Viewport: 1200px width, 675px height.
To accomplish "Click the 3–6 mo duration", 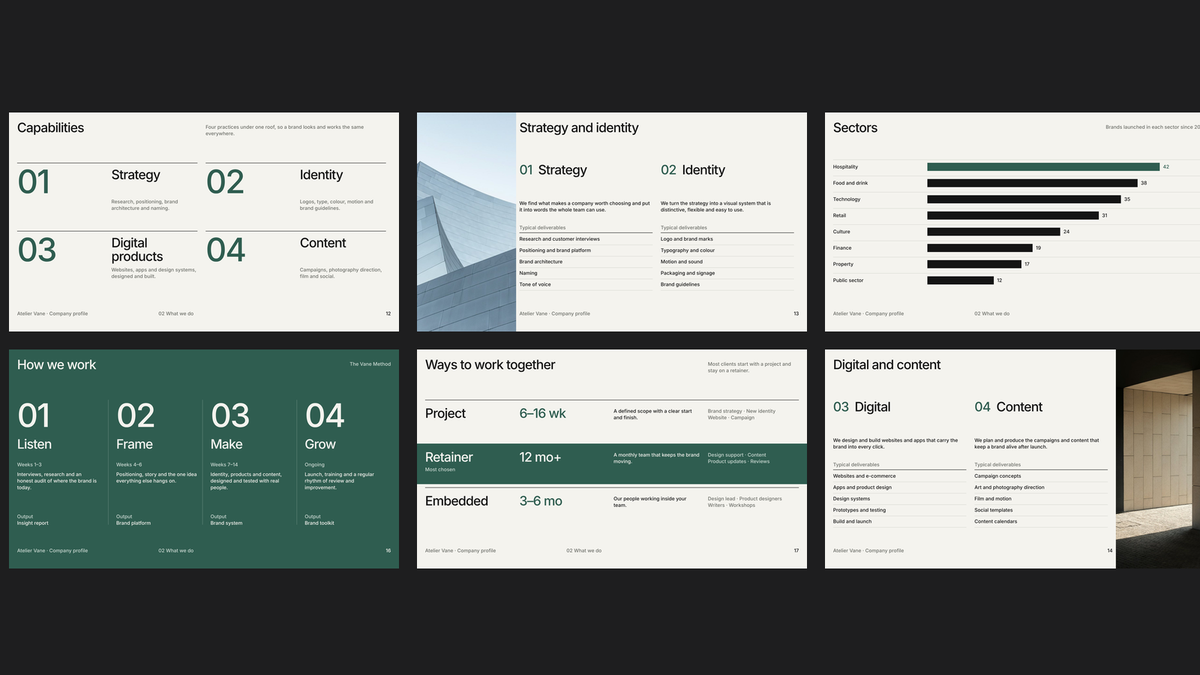I will pyautogui.click(x=541, y=501).
